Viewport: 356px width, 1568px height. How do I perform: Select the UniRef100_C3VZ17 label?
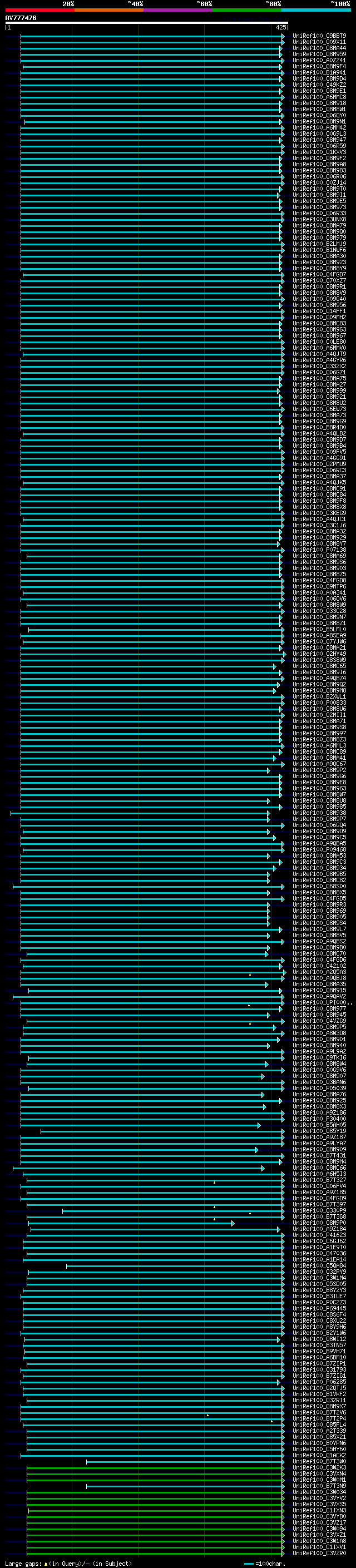point(319,1522)
